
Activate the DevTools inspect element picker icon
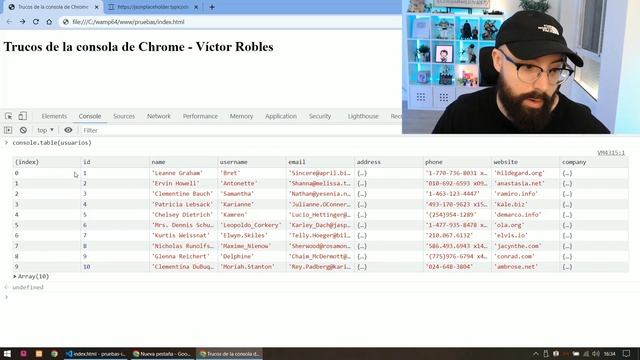9,116
